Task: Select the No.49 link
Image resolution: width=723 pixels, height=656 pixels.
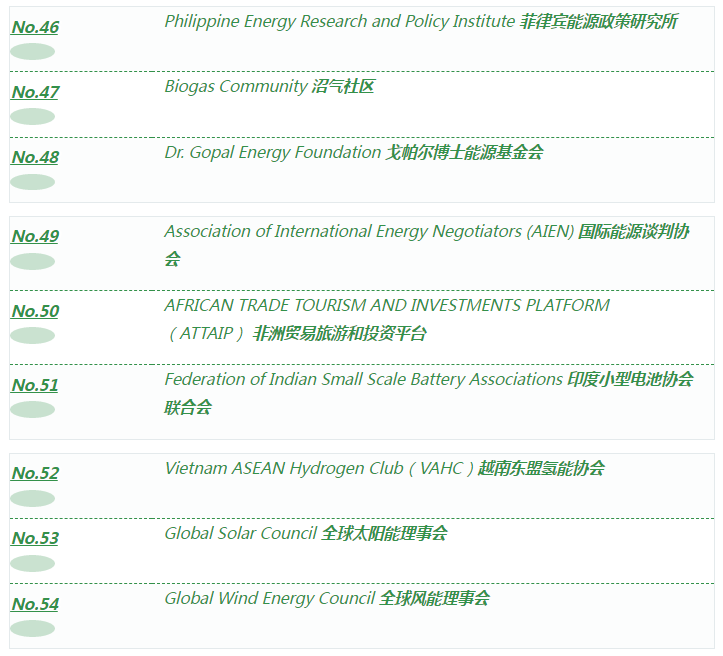Action: pyautogui.click(x=35, y=236)
